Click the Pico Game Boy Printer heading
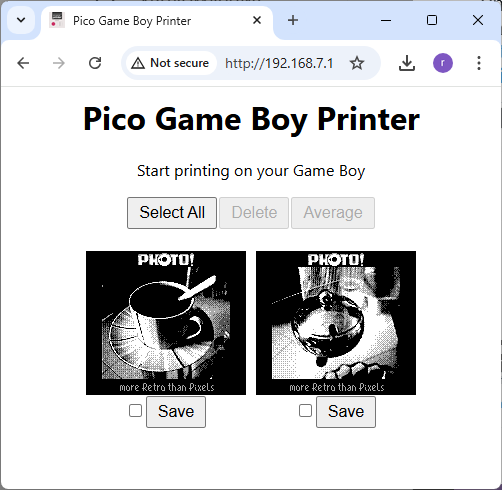The image size is (502, 490). point(251,120)
